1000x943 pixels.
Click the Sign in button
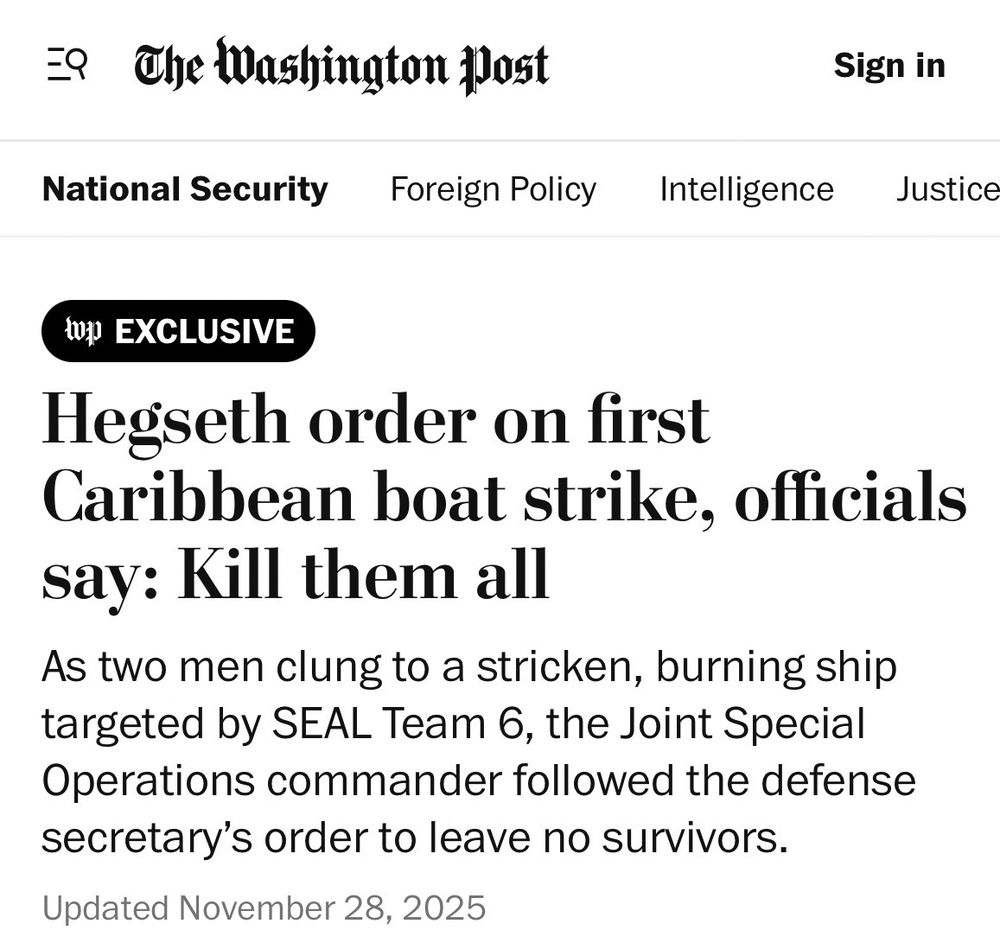coord(890,65)
